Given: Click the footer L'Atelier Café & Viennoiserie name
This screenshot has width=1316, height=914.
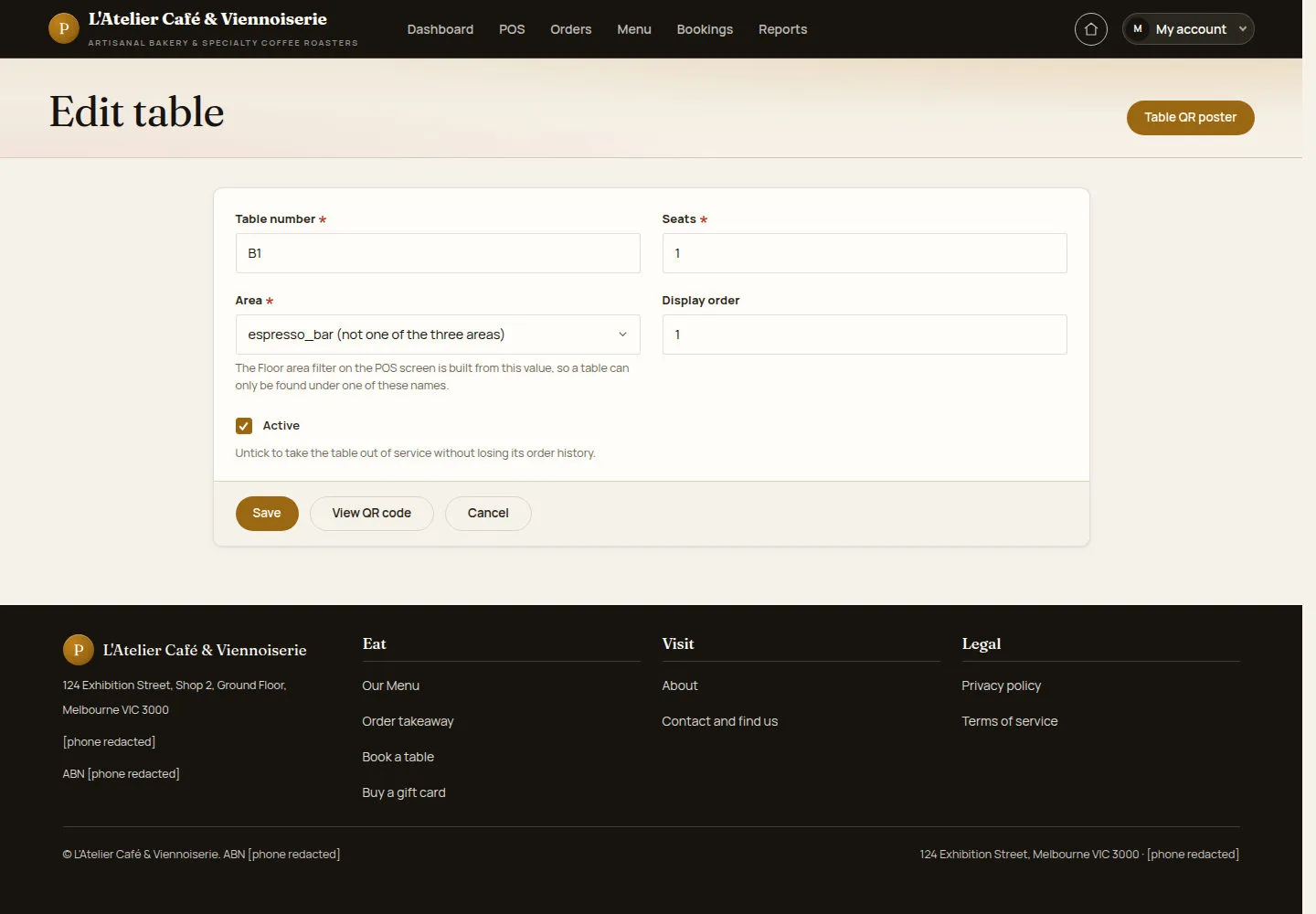Looking at the screenshot, I should 205,650.
